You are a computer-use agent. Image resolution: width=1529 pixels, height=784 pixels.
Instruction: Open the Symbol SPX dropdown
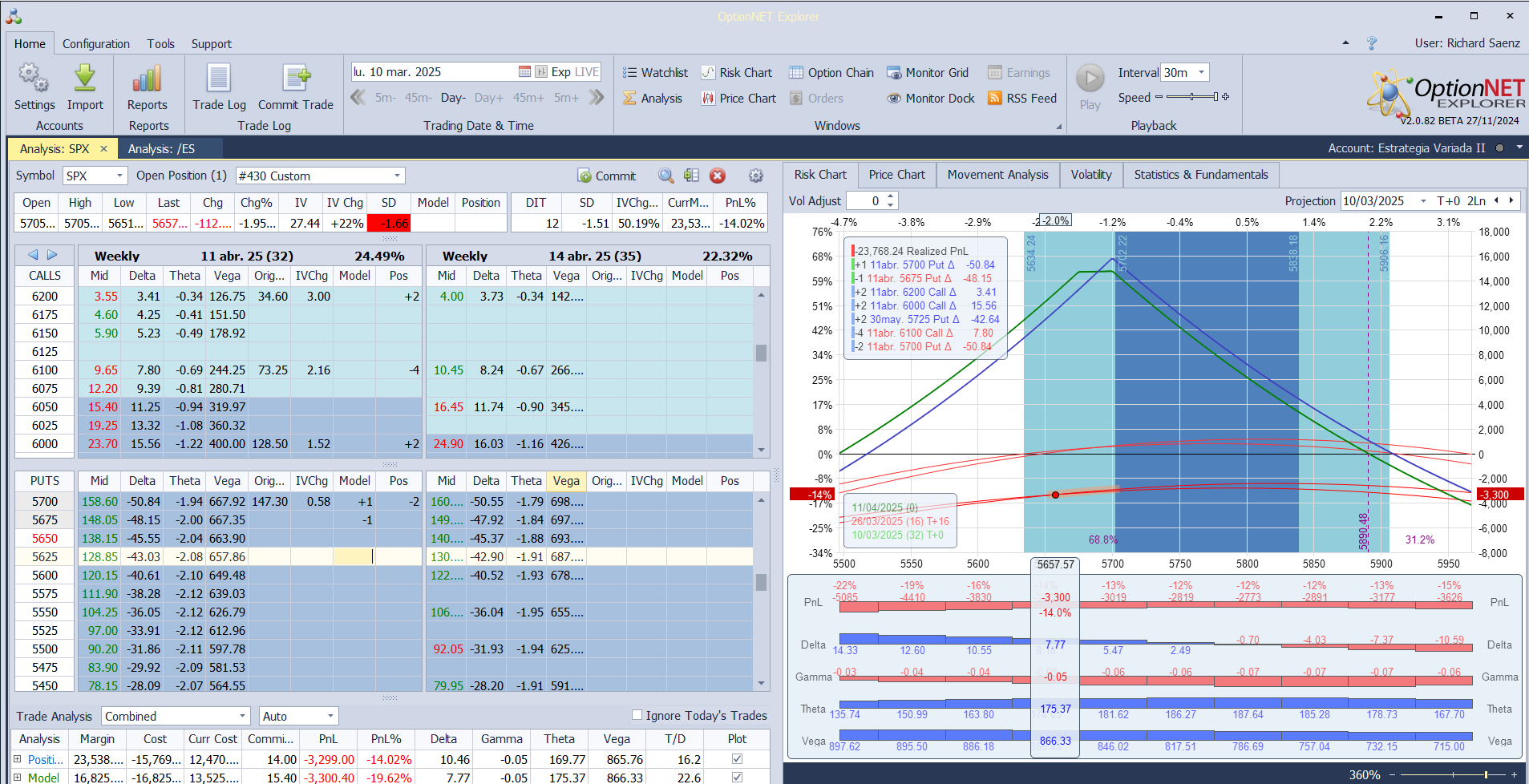(x=120, y=176)
